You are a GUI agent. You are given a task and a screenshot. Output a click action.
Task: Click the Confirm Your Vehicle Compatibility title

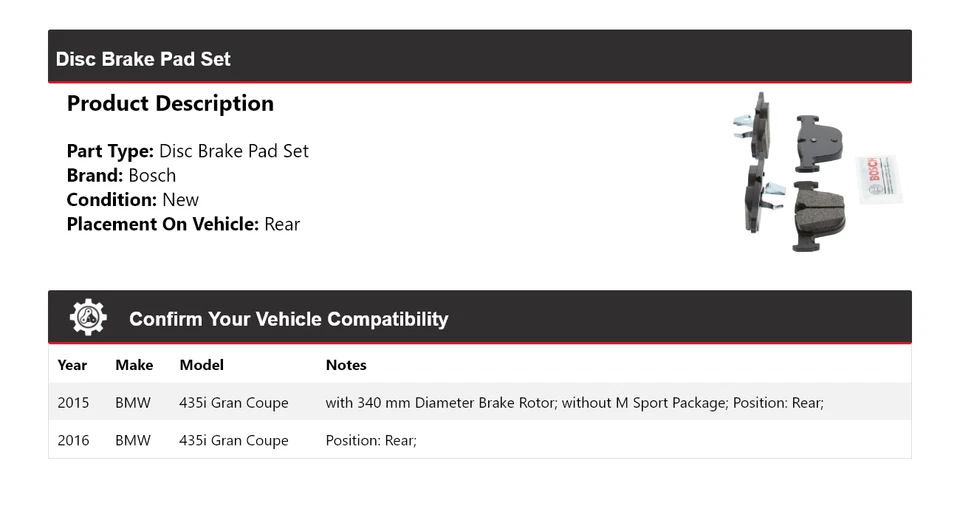tap(288, 320)
